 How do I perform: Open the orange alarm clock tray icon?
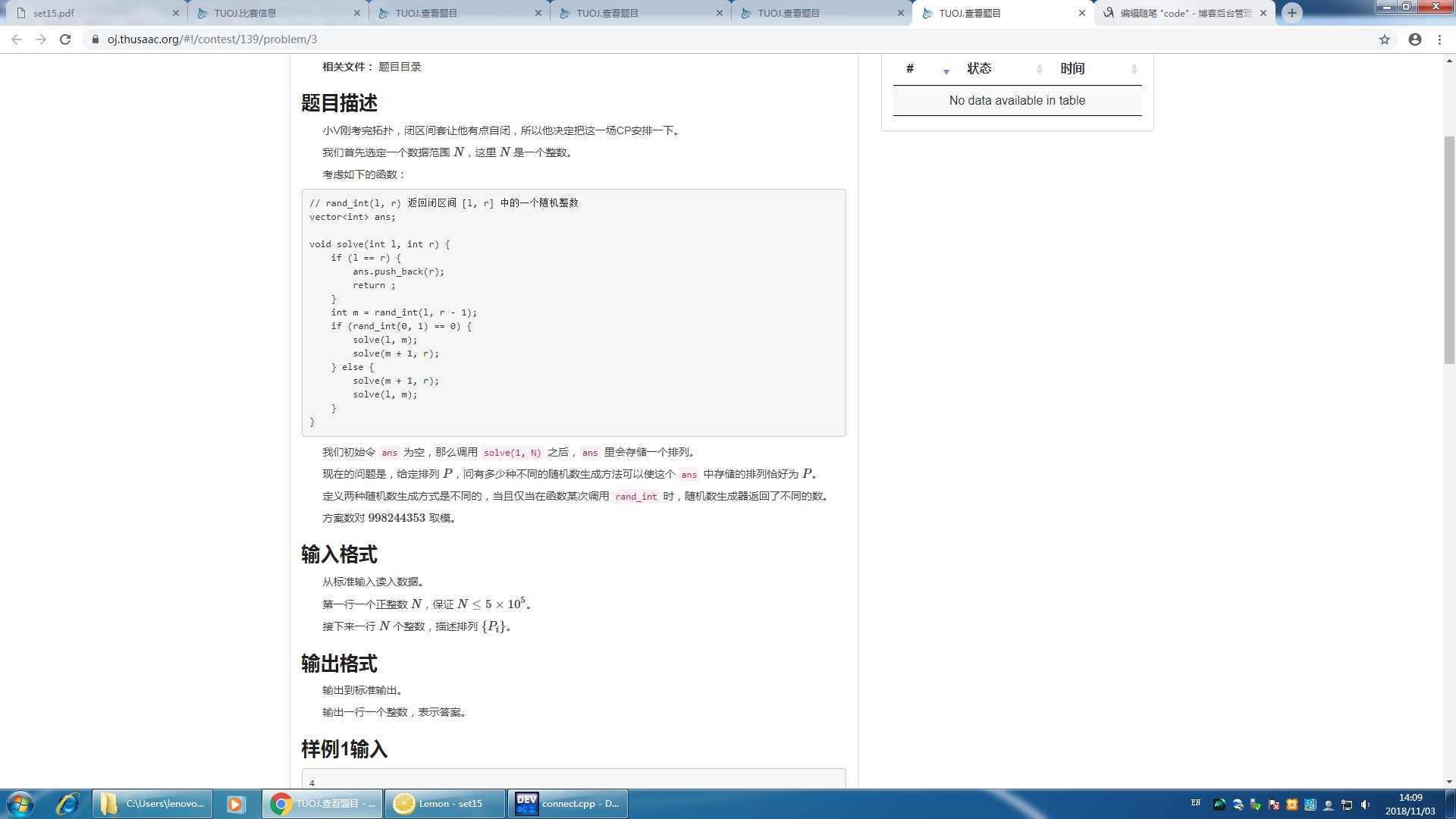point(1292,805)
